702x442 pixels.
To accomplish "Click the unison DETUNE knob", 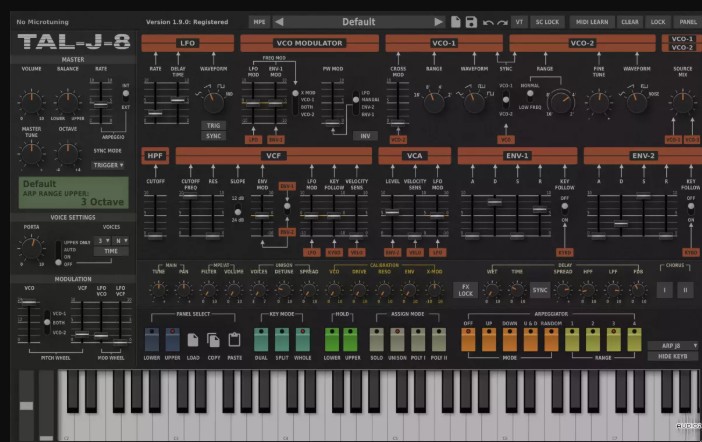I will [283, 290].
